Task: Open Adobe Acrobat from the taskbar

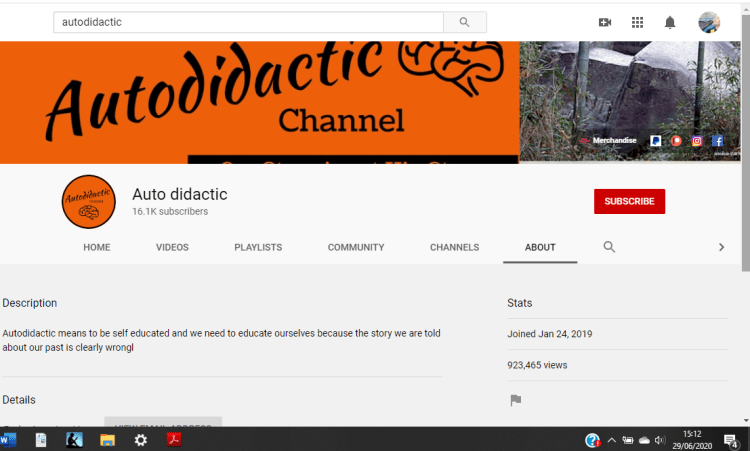Action: pyautogui.click(x=173, y=440)
